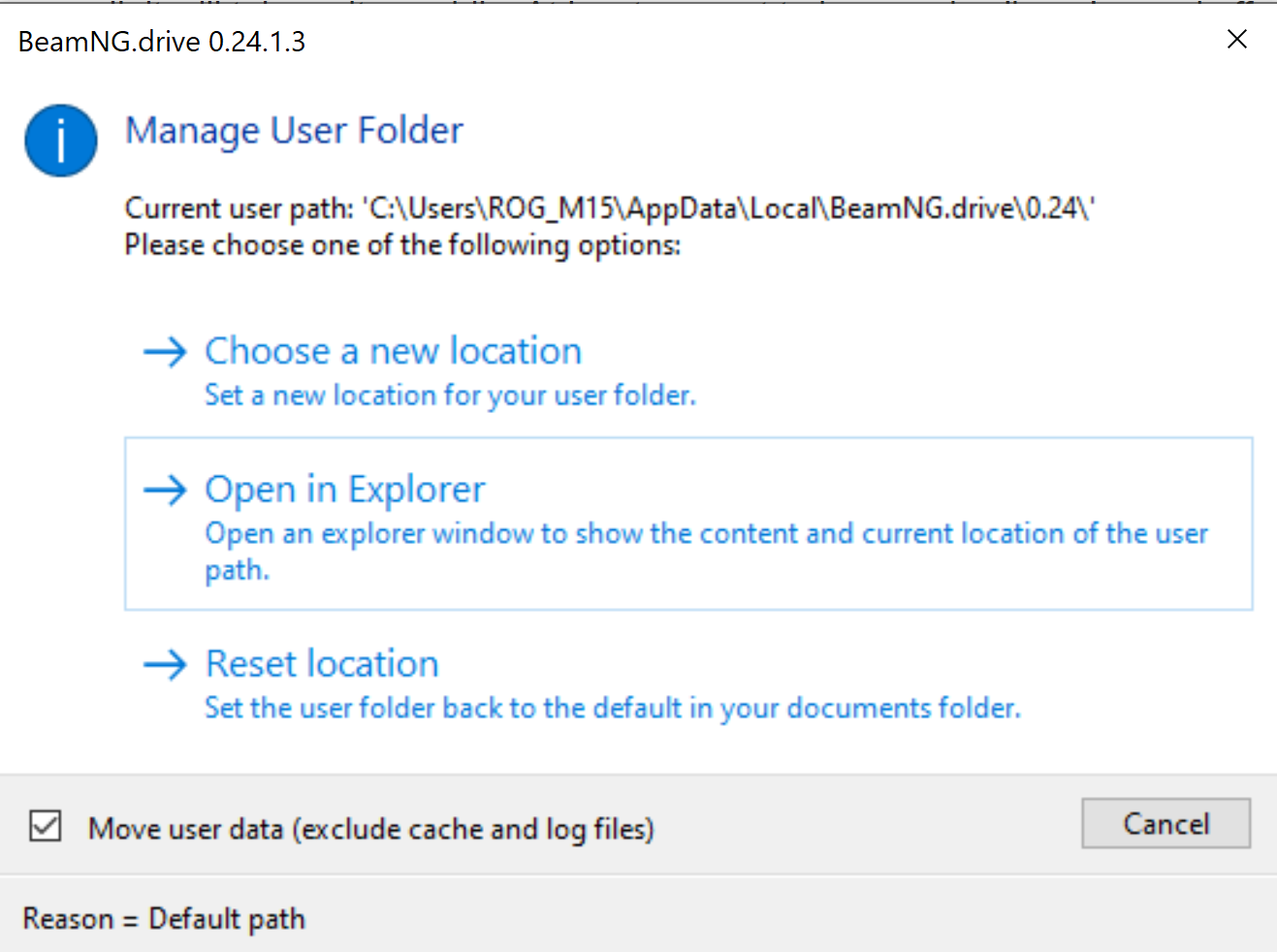This screenshot has height=952, width=1277.
Task: Click the arrow beside Choose a new location
Action: (x=165, y=351)
